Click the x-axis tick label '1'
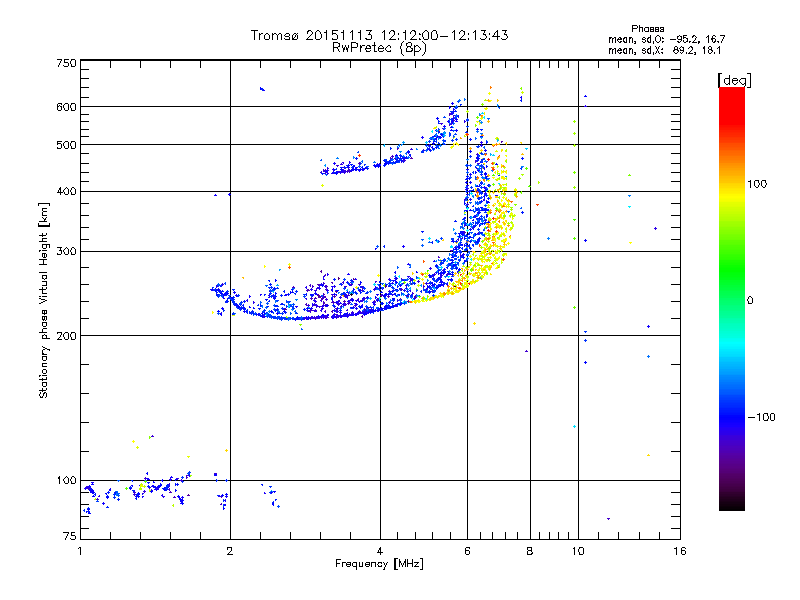 [x=80, y=551]
